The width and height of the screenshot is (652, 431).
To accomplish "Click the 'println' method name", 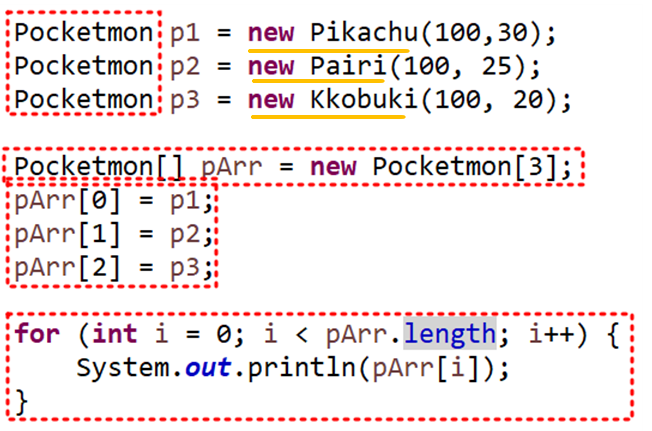I will [301, 368].
